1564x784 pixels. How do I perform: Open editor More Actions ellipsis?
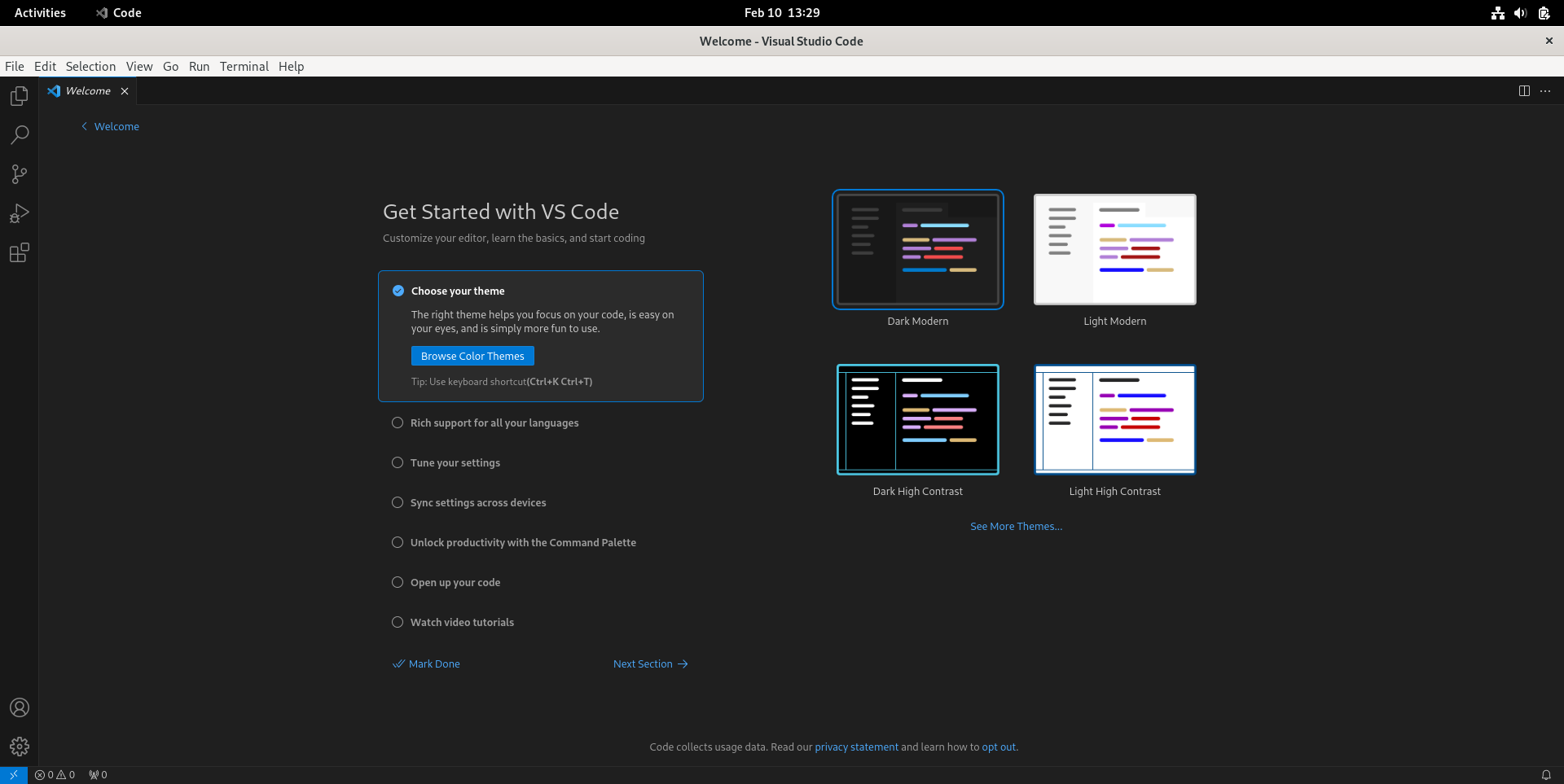(x=1545, y=91)
